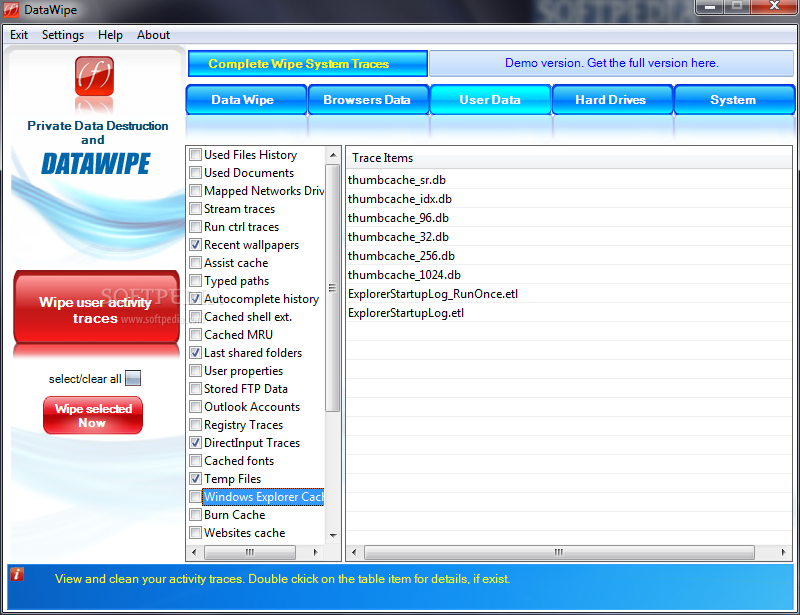Image resolution: width=800 pixels, height=615 pixels.
Task: Click Trace Items horizontal scroll left arrow
Action: [x=354, y=552]
